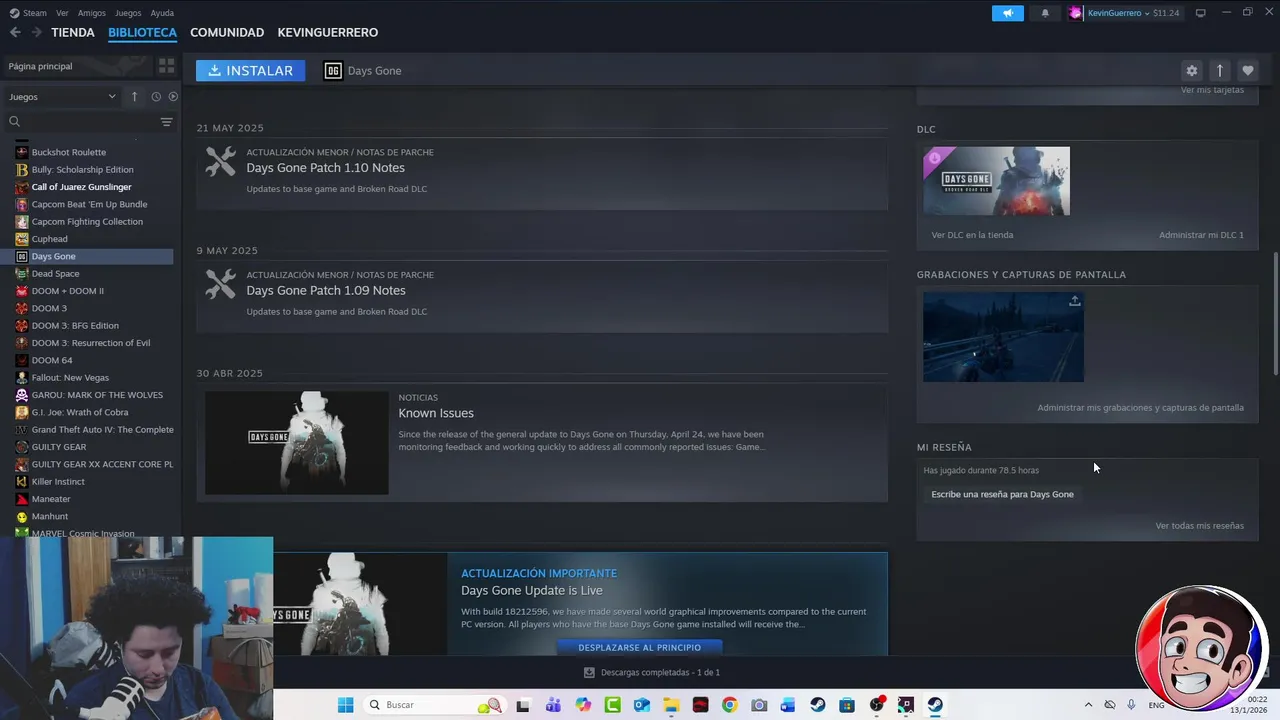This screenshot has height=720, width=1280.
Task: Open Administrar mi DLC 1 link
Action: [1201, 235]
